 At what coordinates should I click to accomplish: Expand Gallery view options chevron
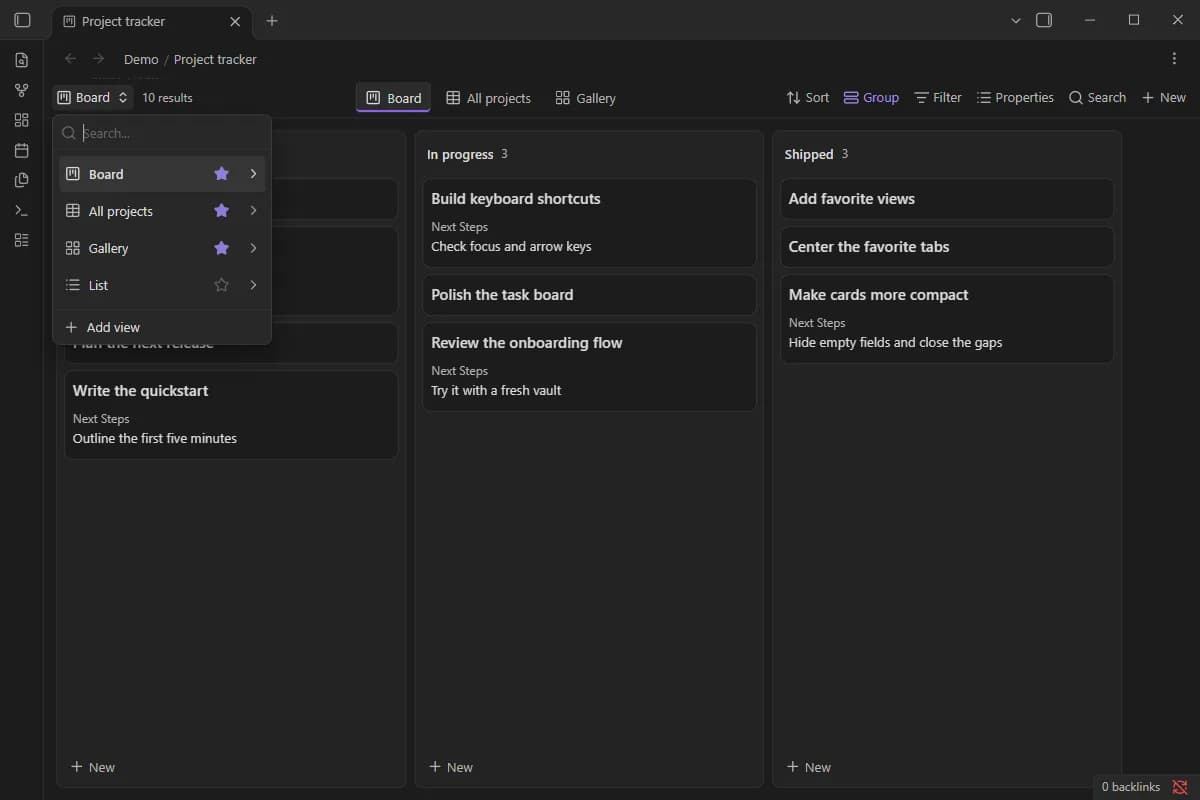[253, 248]
